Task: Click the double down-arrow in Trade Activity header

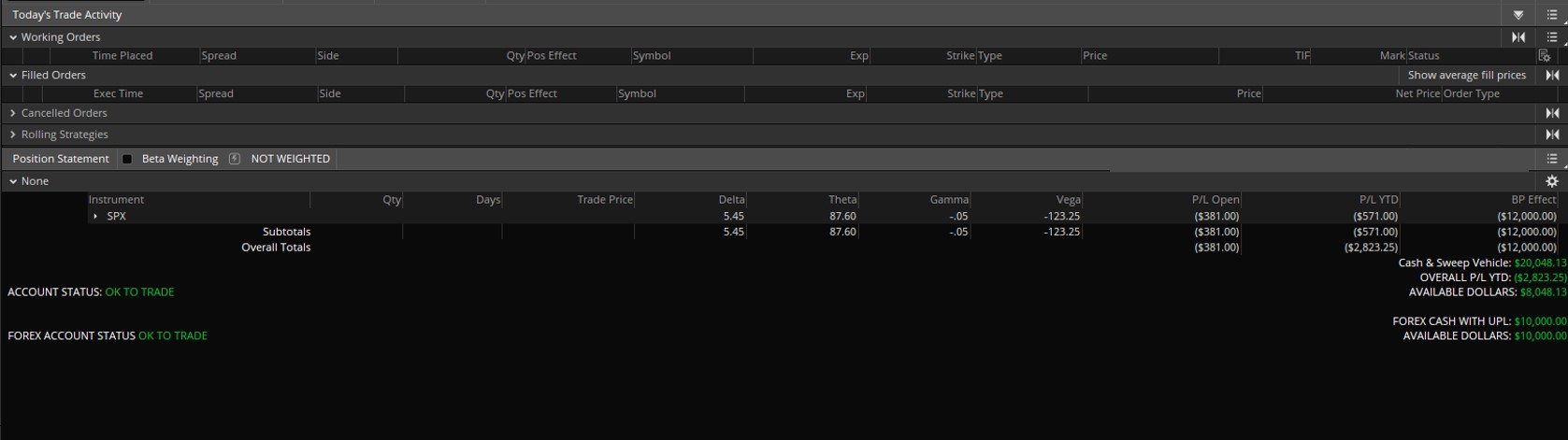Action: 1518,15
